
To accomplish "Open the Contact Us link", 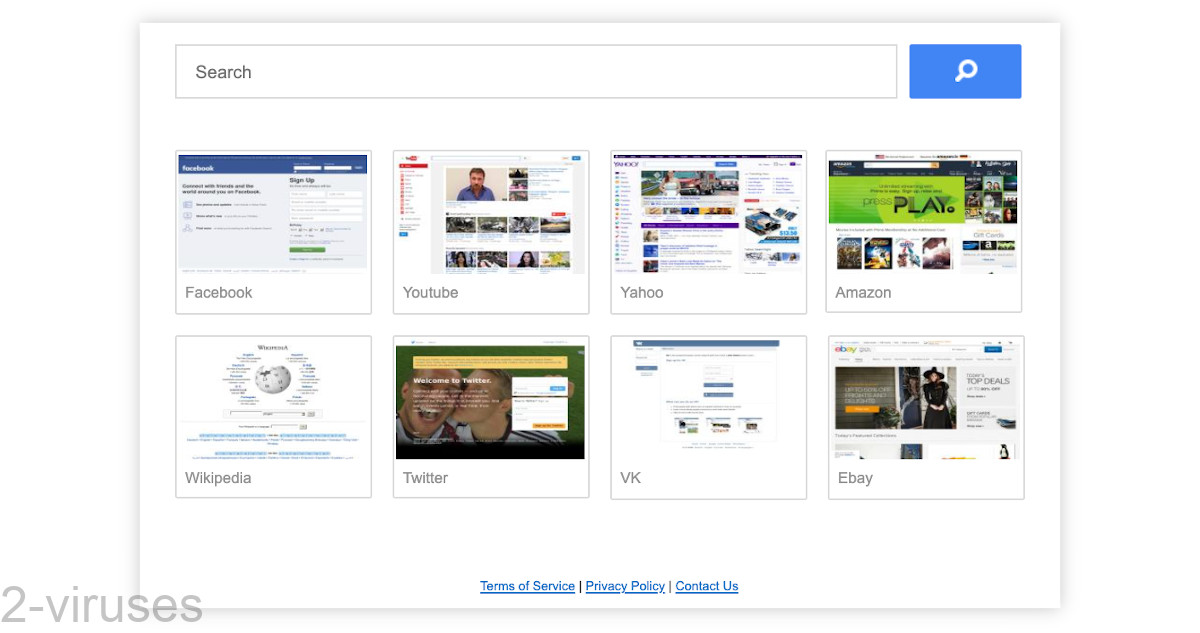I will click(x=706, y=586).
